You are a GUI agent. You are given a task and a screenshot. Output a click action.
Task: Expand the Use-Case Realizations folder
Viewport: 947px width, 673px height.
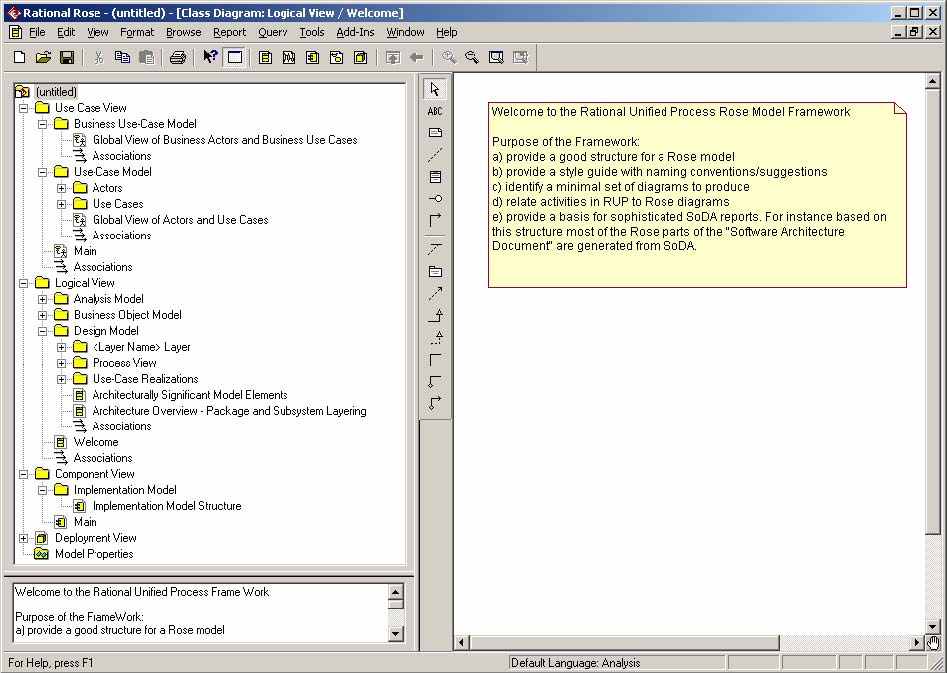point(62,379)
